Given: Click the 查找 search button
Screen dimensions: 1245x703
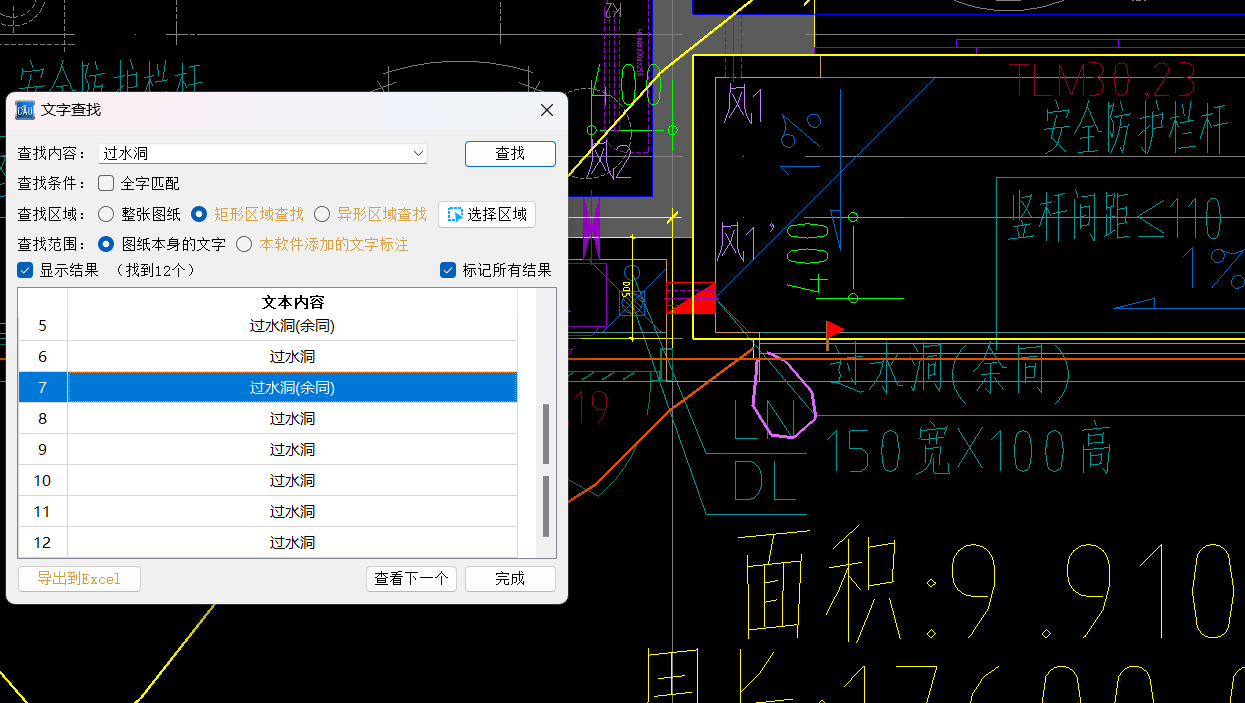Looking at the screenshot, I should tap(510, 153).
